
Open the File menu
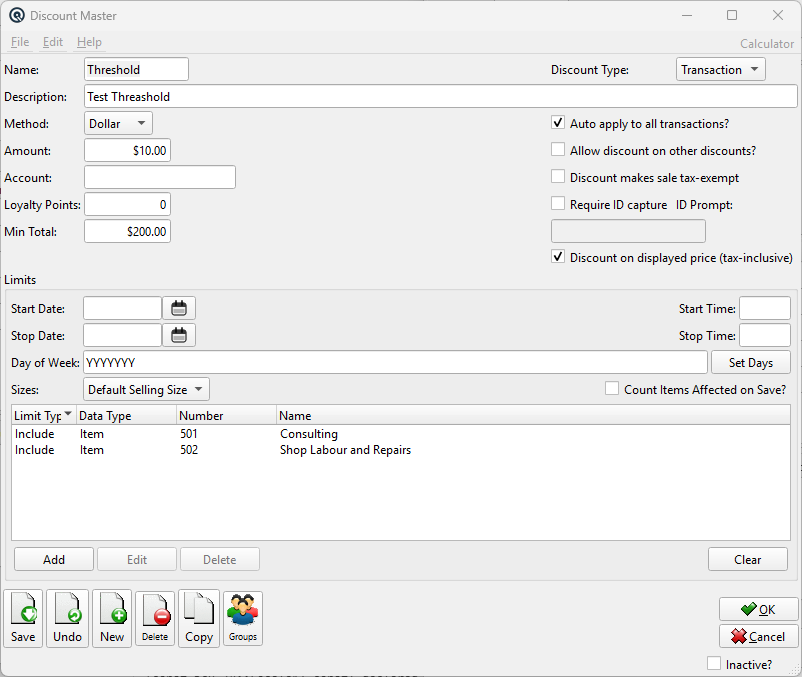tap(20, 42)
